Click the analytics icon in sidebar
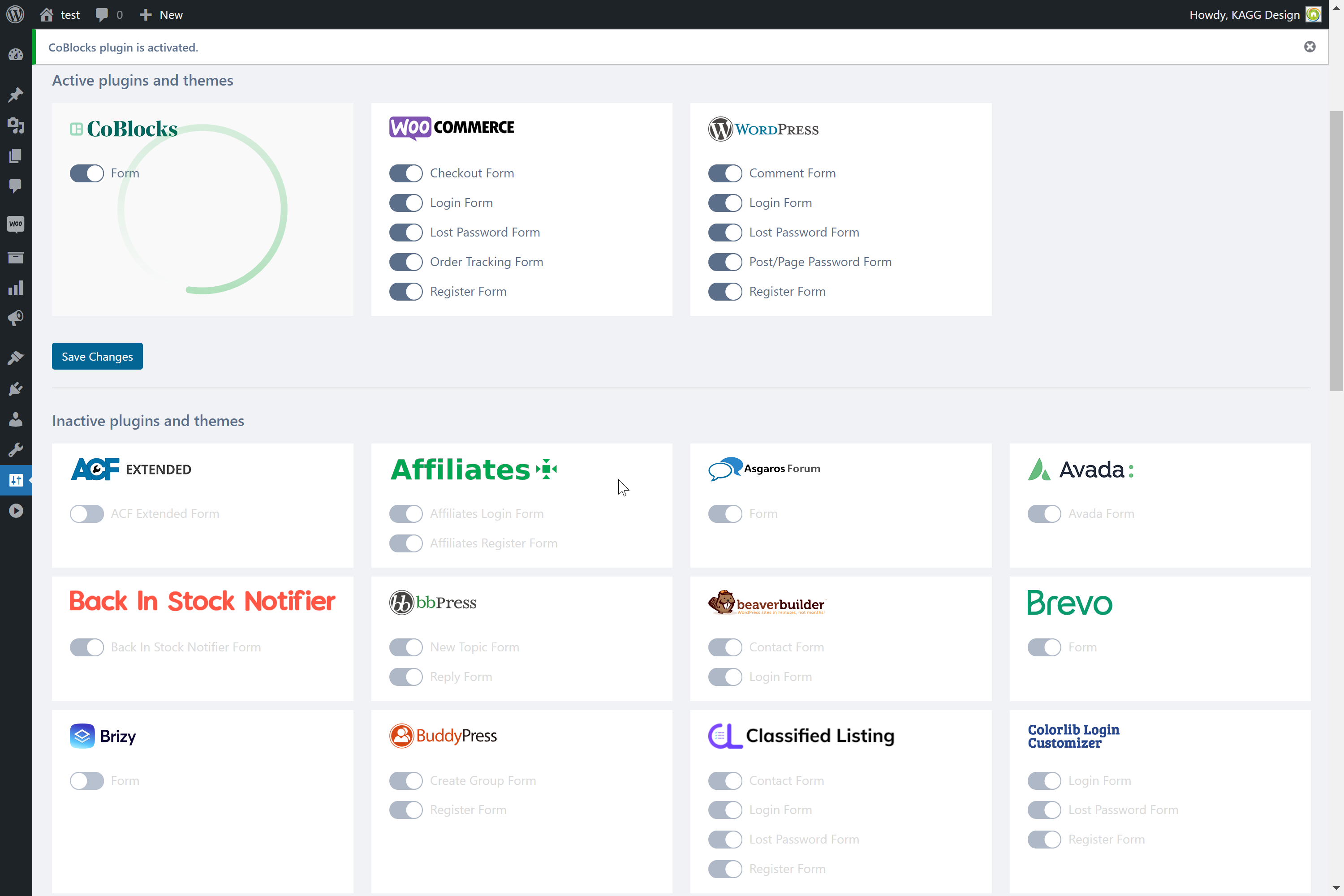Screen dimensions: 1344x896 pyautogui.click(x=15, y=288)
